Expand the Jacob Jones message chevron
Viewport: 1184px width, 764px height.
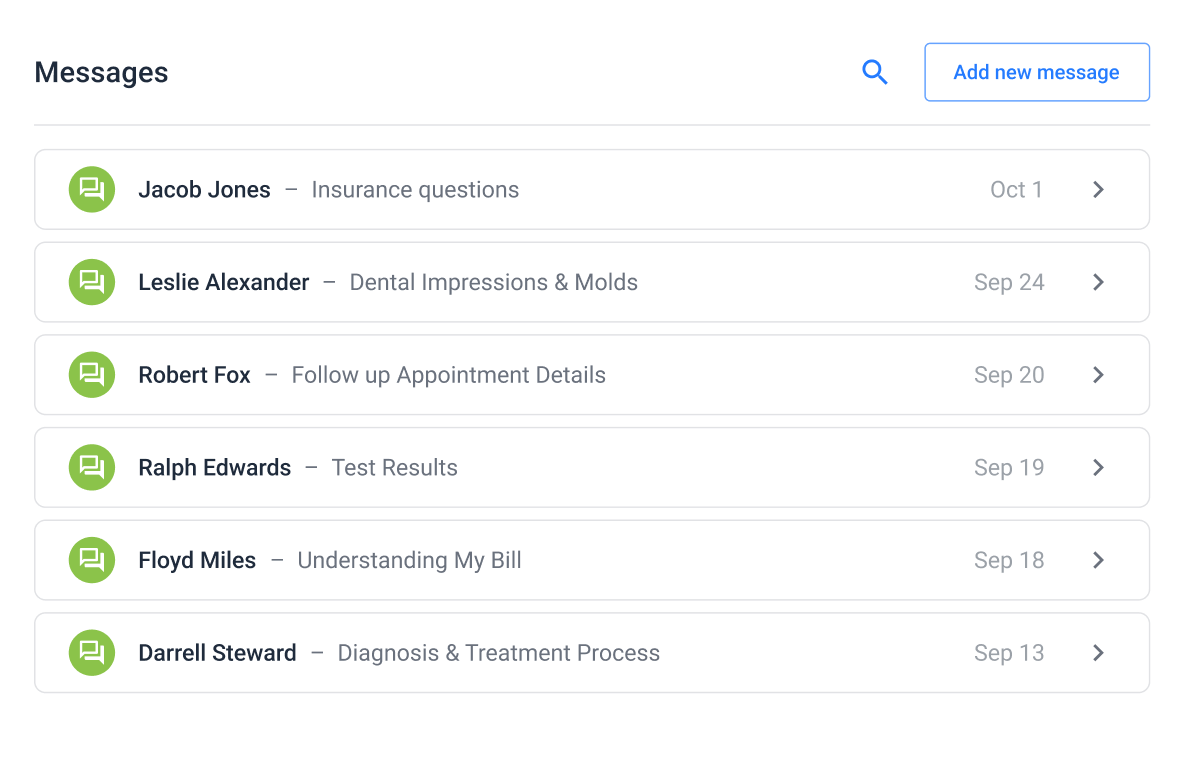click(x=1098, y=190)
